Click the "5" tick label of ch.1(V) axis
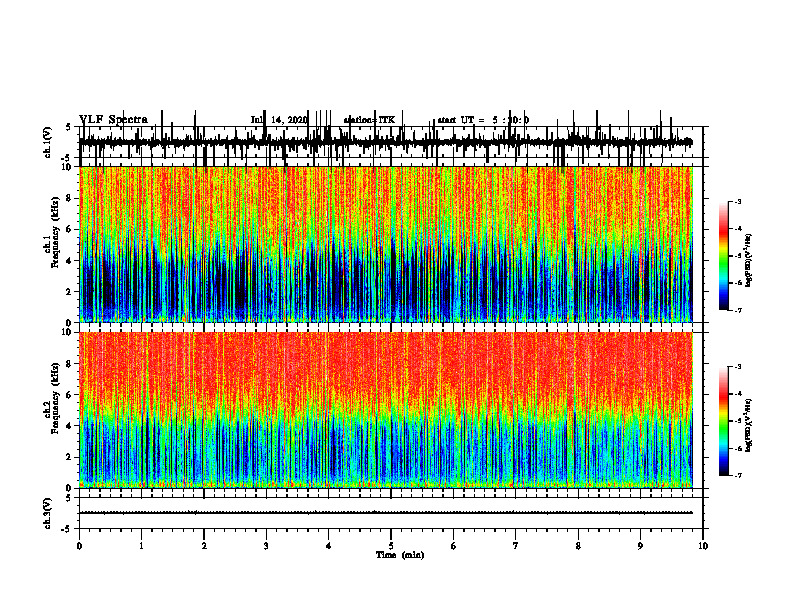 click(x=68, y=128)
